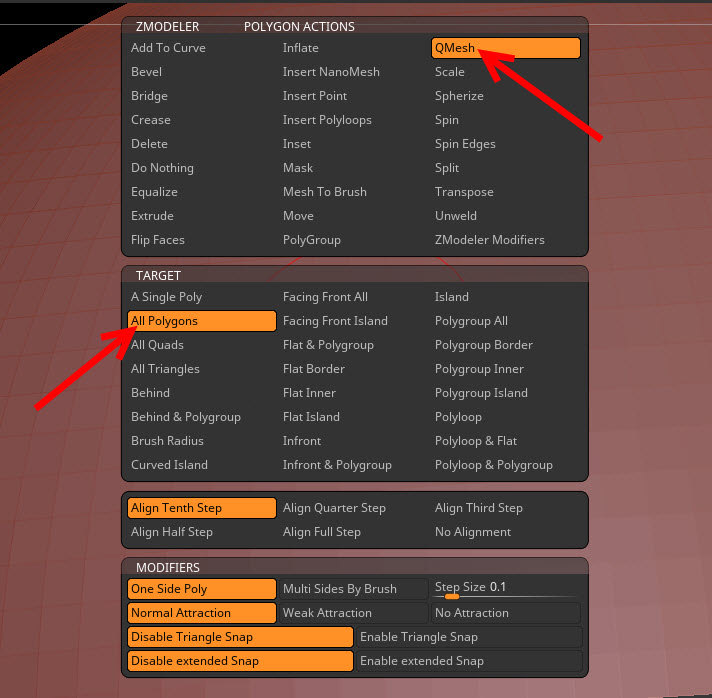Select the Bevel action
This screenshot has width=712, height=698.
tap(146, 72)
